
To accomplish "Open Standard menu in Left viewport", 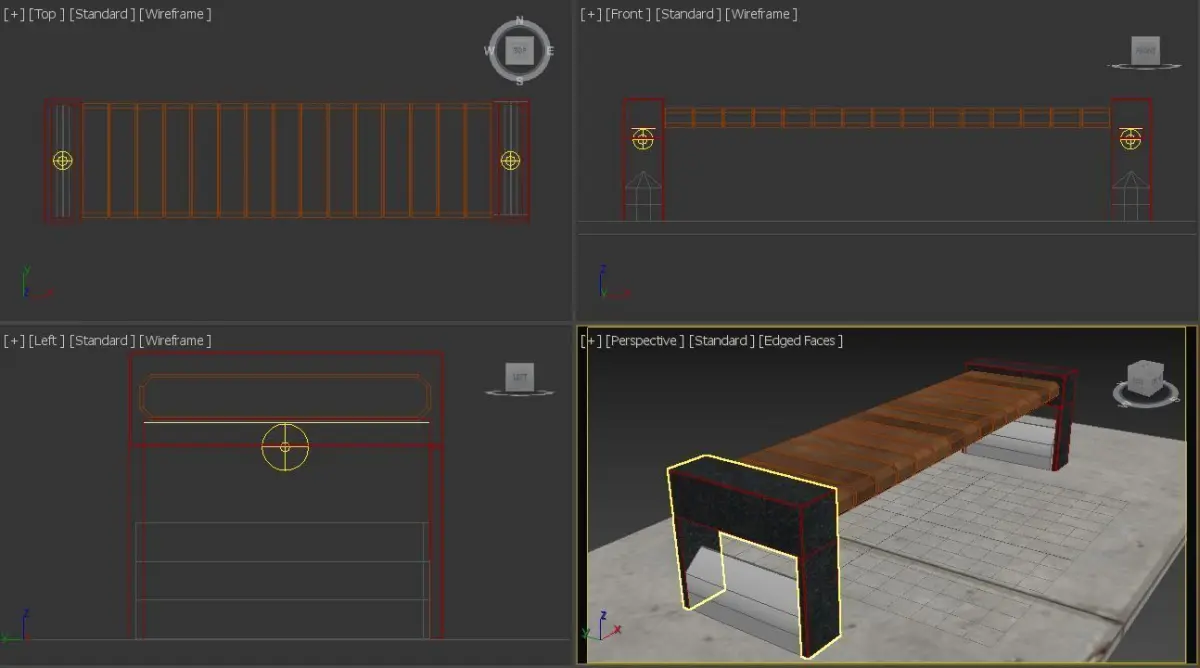I will [x=101, y=341].
